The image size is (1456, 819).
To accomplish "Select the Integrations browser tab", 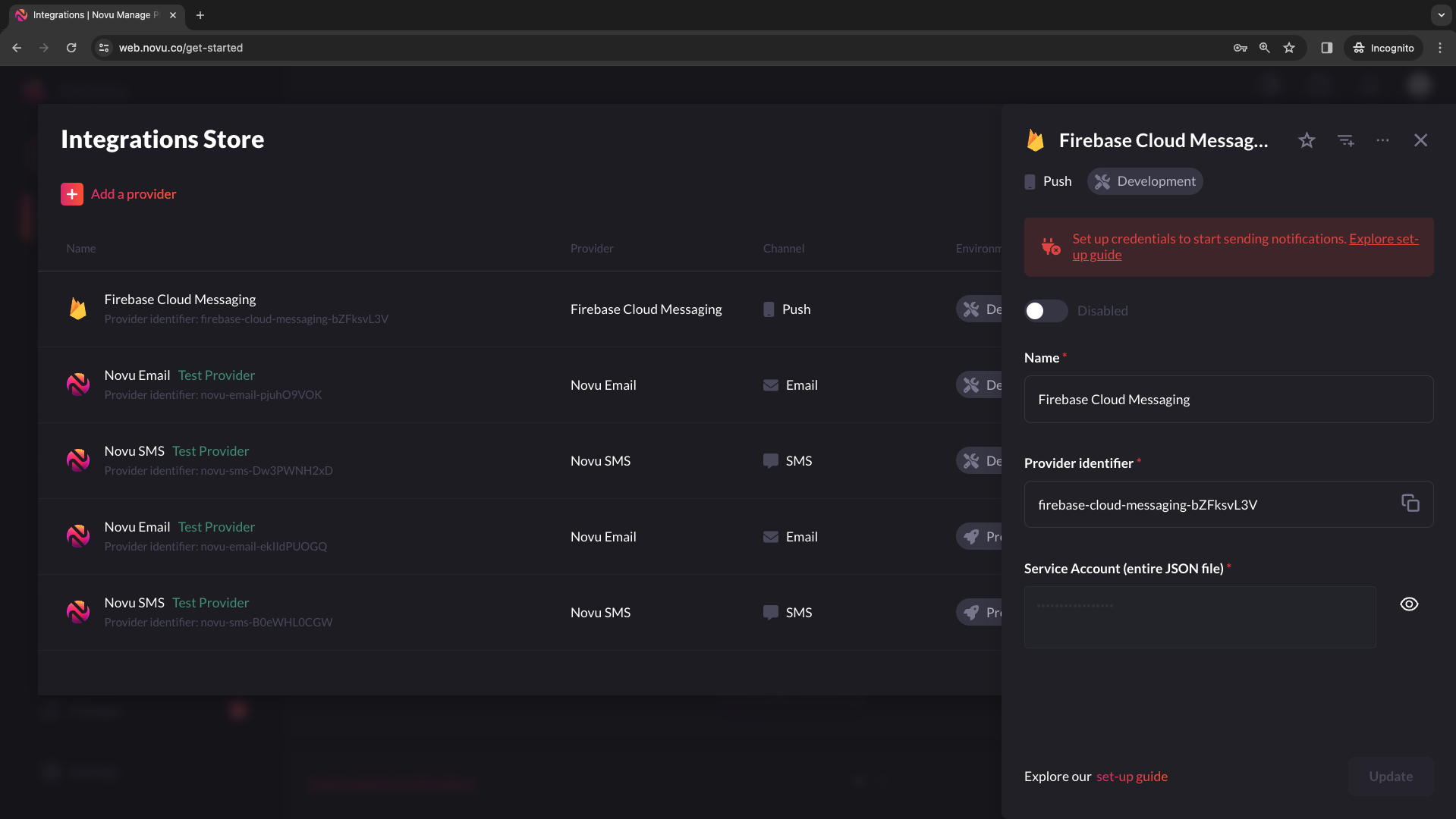I will pos(95,15).
